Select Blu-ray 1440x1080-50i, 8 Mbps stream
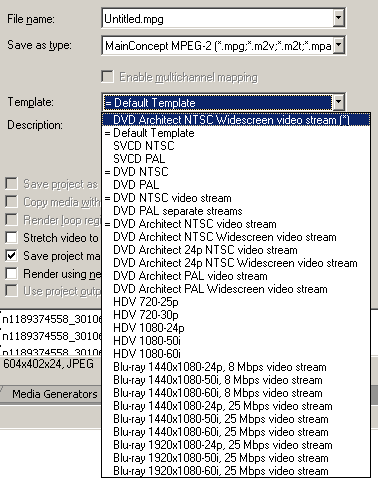The height and width of the screenshot is (480, 378). pos(236,380)
